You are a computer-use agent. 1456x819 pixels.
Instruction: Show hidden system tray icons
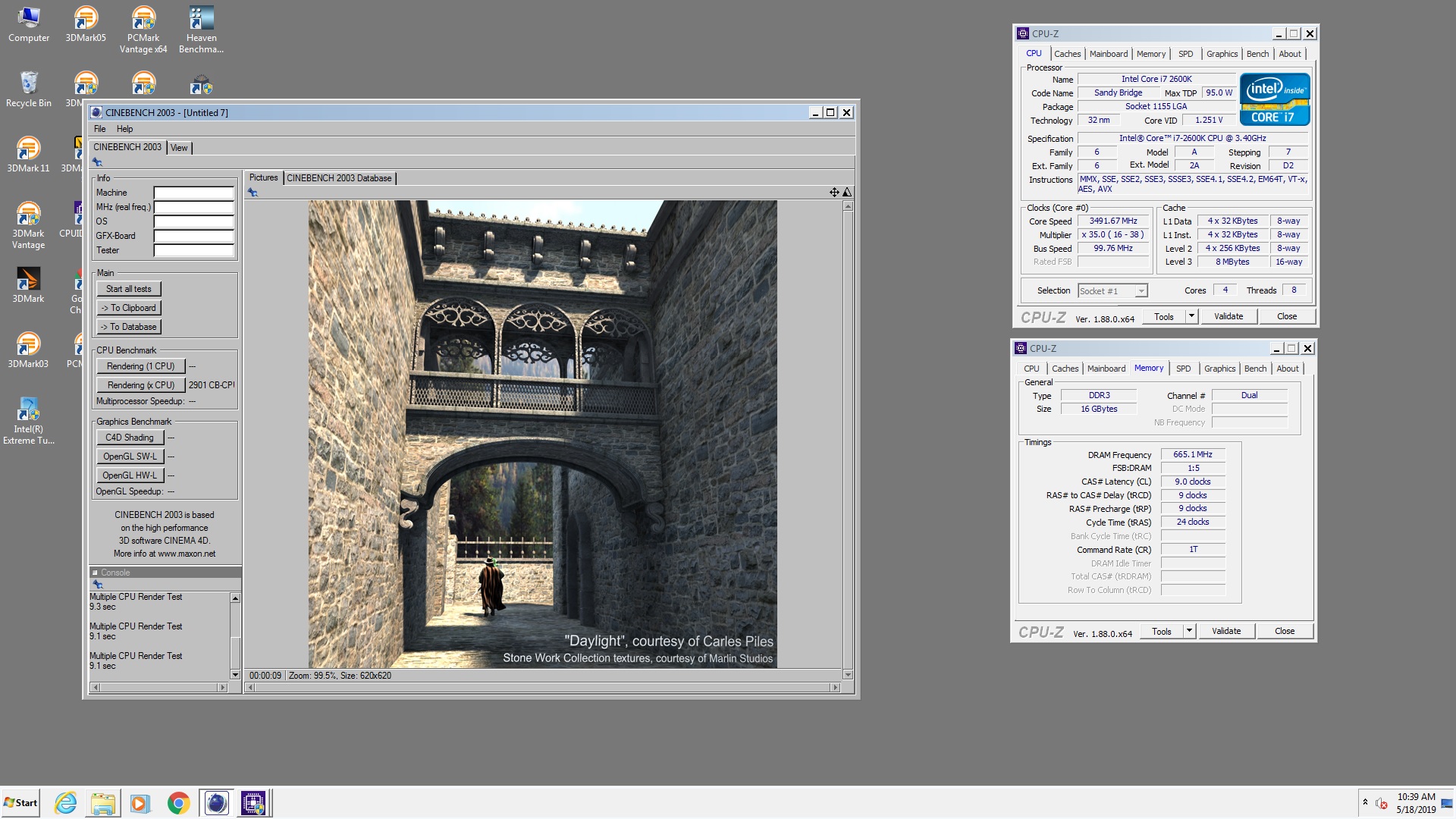pyautogui.click(x=1365, y=802)
